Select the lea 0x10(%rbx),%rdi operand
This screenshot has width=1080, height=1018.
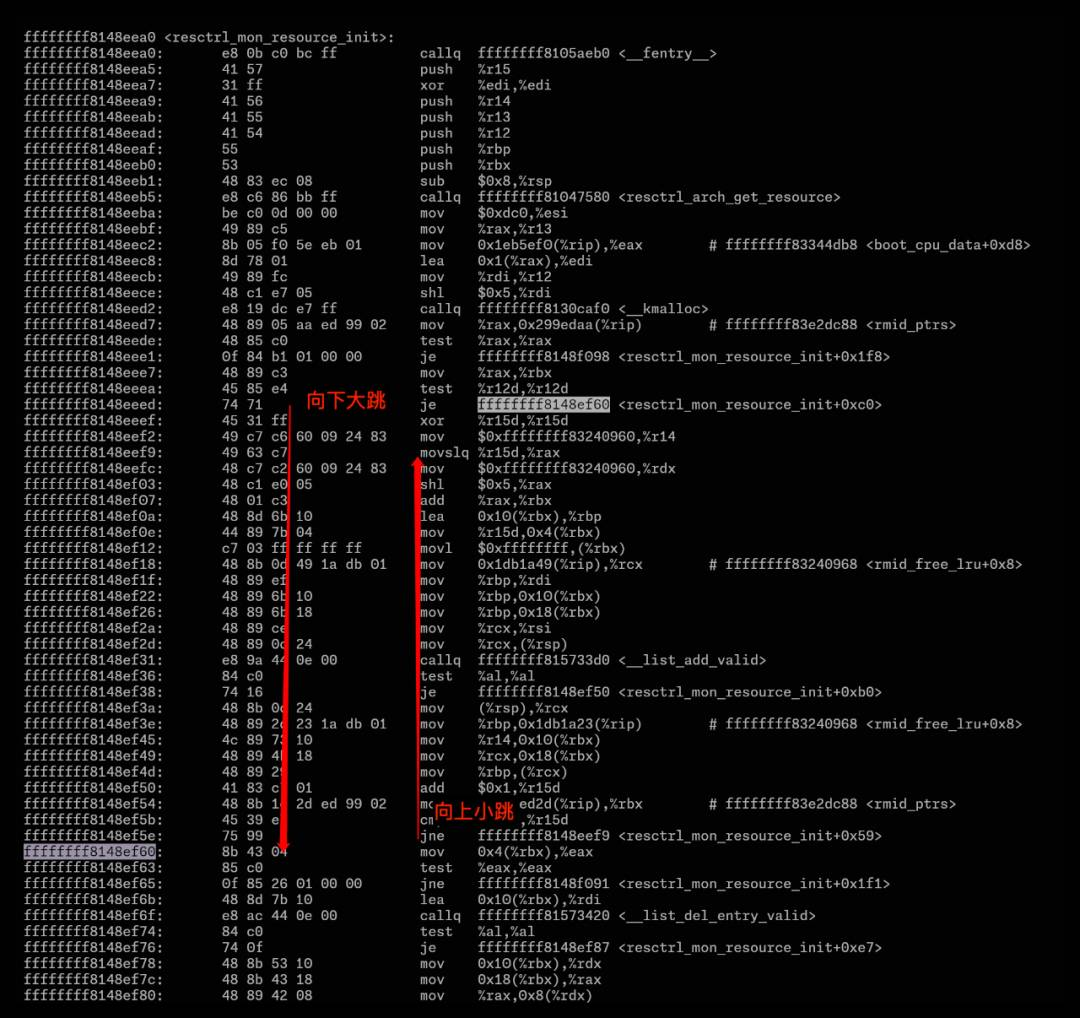[539, 900]
